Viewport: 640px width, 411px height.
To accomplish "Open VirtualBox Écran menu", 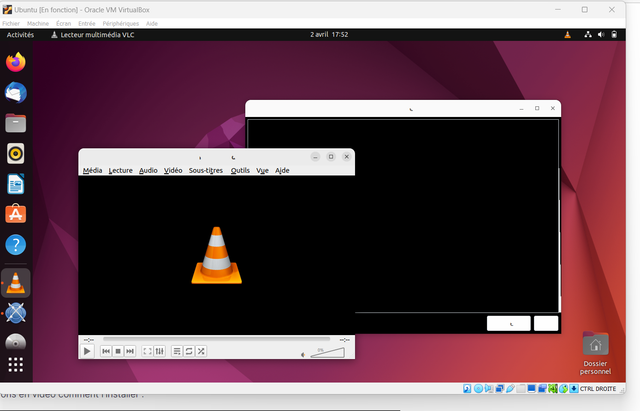I will (x=64, y=24).
